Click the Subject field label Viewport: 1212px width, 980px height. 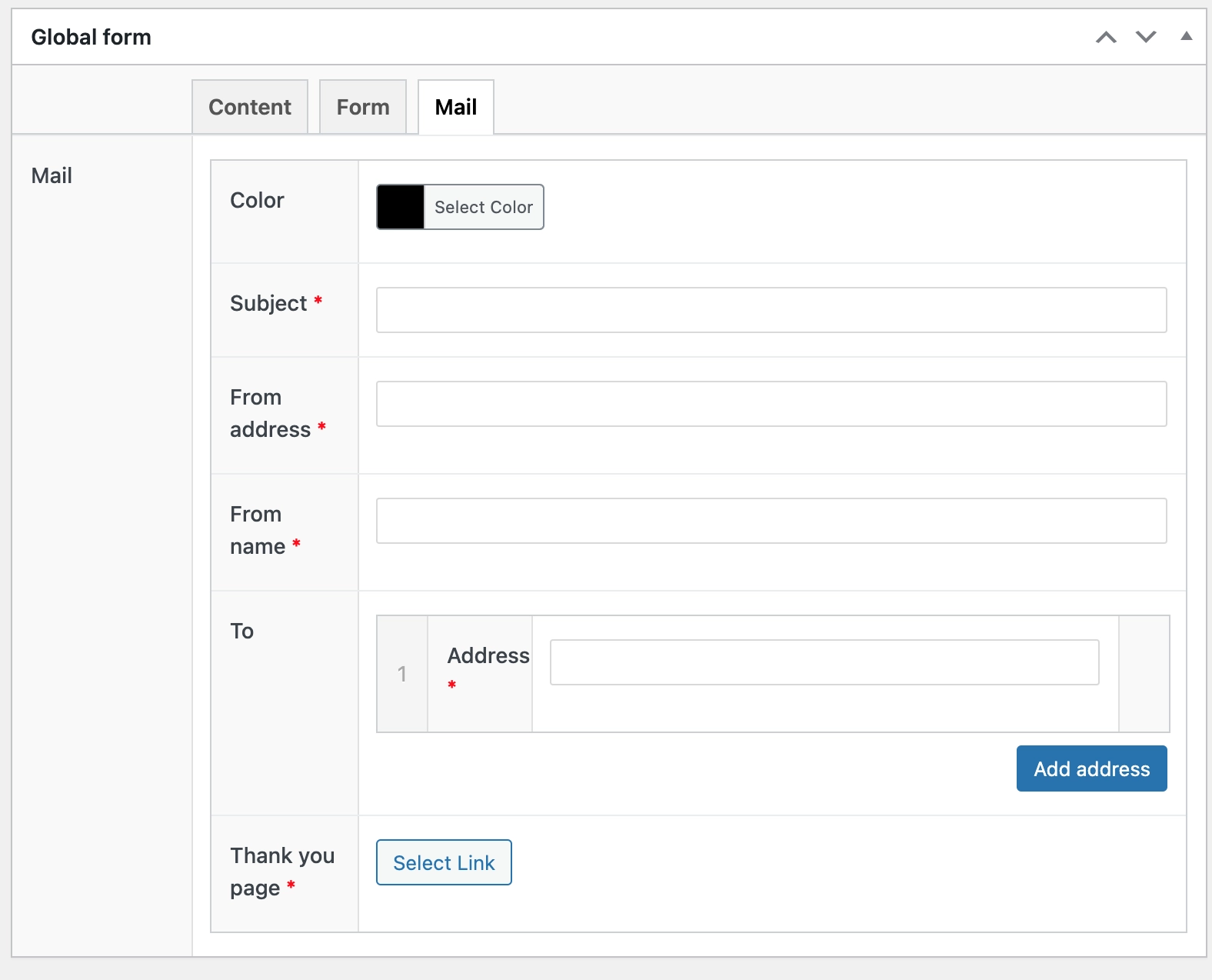[x=268, y=303]
